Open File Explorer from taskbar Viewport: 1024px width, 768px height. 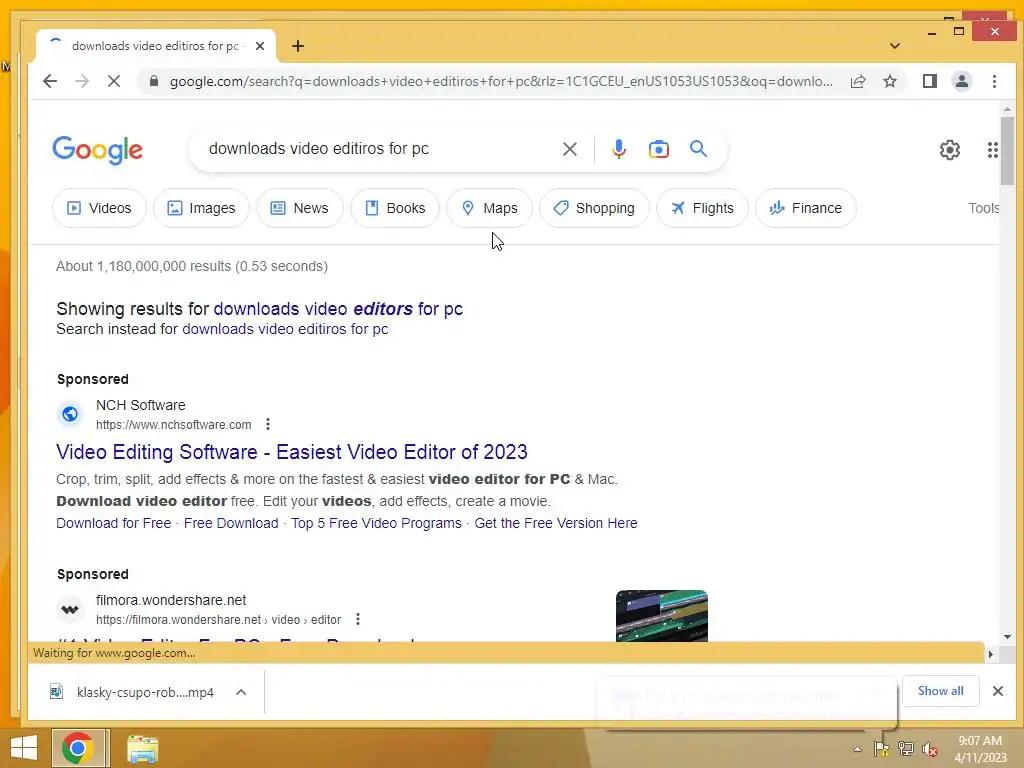tap(142, 749)
